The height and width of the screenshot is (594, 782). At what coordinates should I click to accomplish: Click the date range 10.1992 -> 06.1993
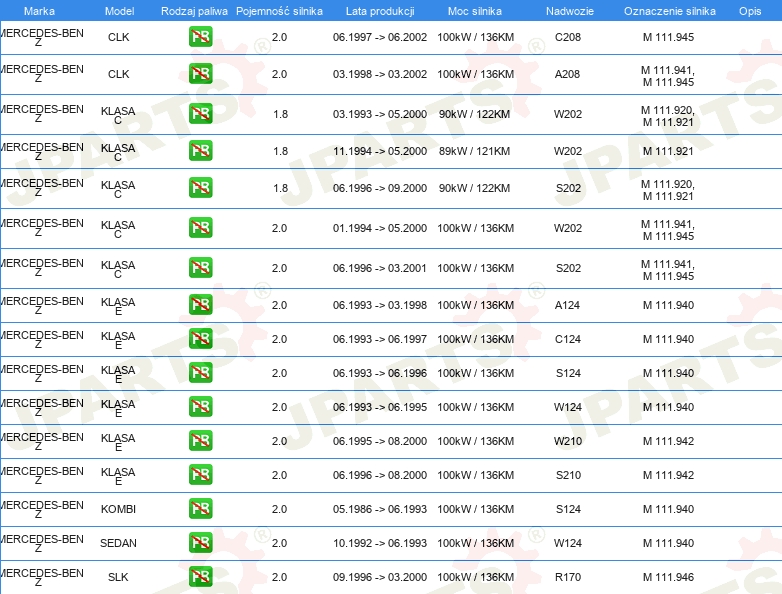click(380, 543)
